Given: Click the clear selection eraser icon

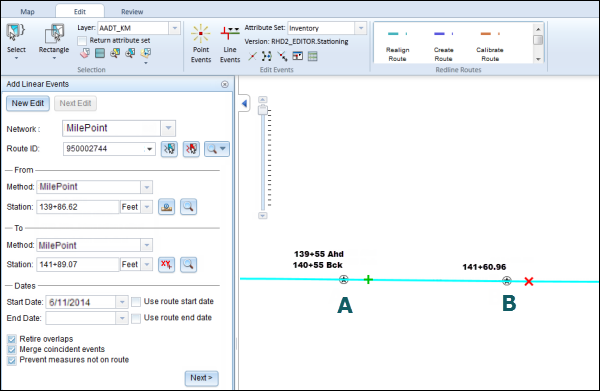Looking at the screenshot, I should click(85, 53).
